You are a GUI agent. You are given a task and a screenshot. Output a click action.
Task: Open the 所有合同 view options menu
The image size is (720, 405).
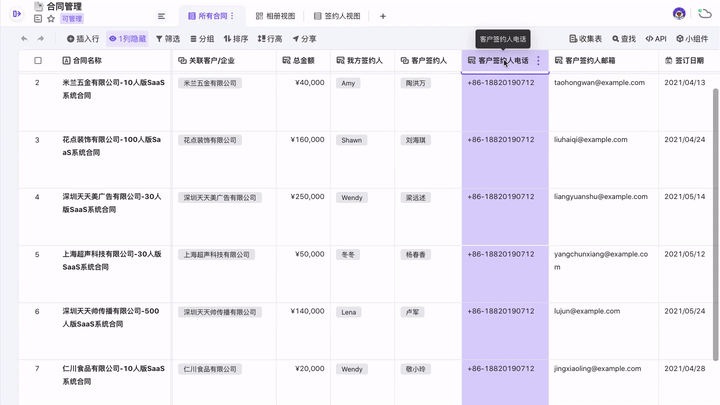click(x=233, y=16)
